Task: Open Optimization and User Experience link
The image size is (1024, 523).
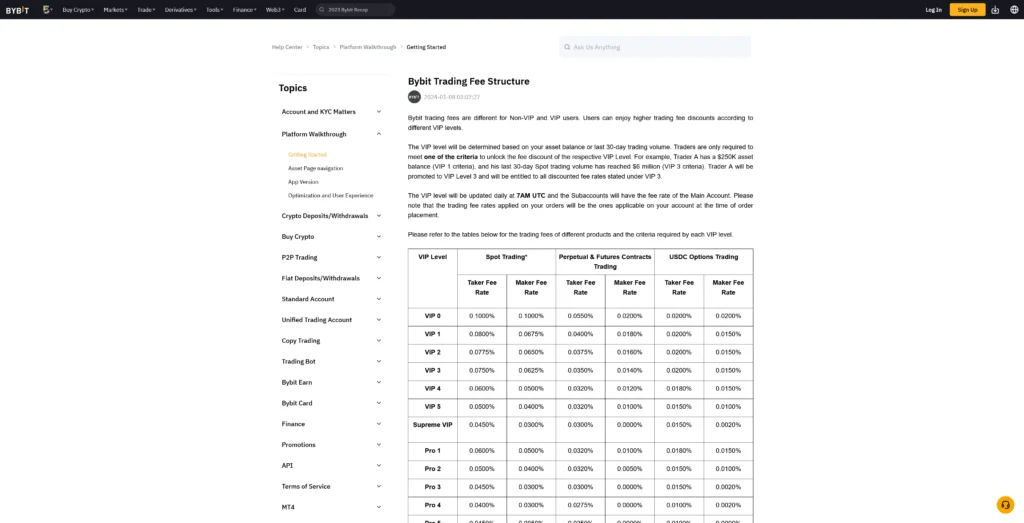Action: [x=330, y=195]
